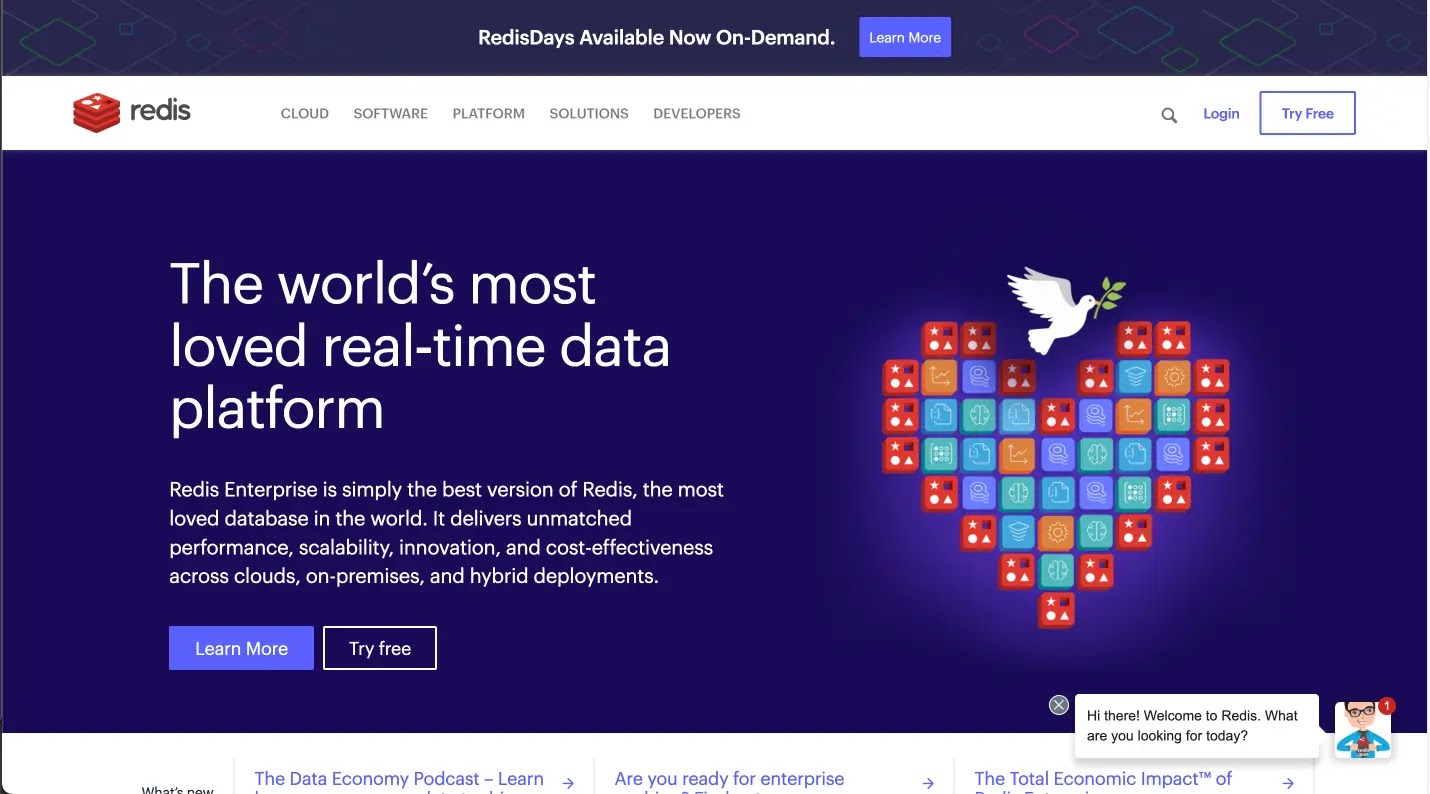The height and width of the screenshot is (794, 1430).
Task: Open The Data Economy Podcast news link
Action: pos(399,783)
